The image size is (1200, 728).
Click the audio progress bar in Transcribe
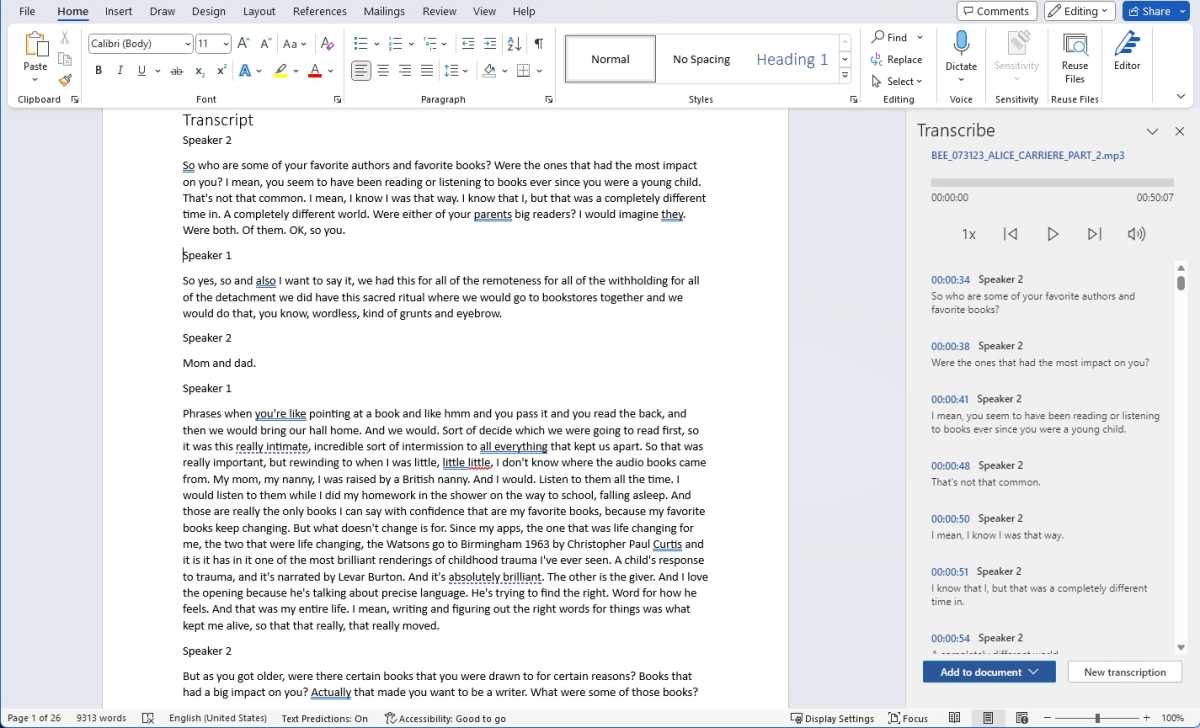(1052, 181)
